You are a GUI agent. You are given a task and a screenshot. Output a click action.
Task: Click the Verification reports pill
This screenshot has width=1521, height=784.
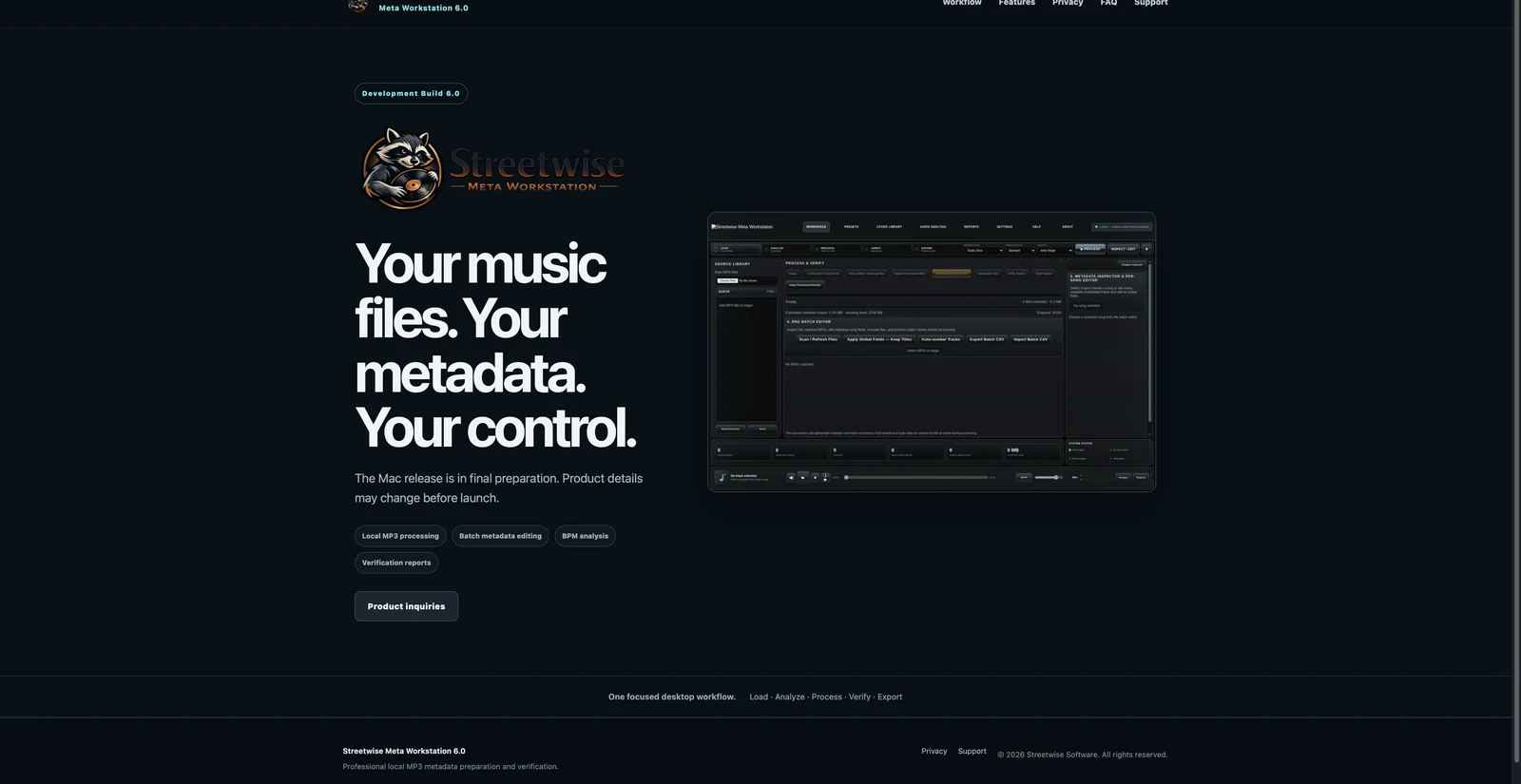(396, 563)
